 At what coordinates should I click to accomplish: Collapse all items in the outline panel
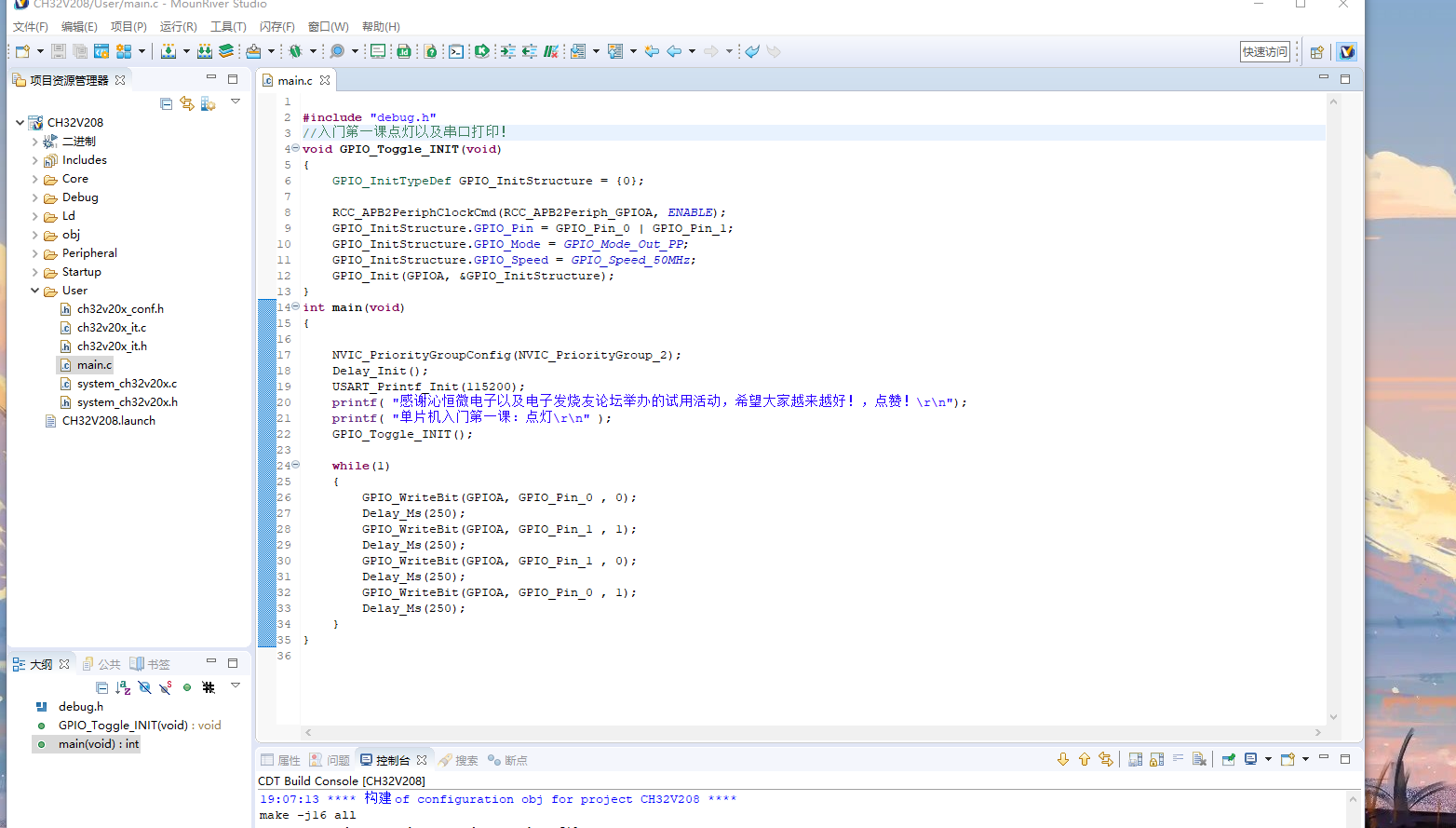click(x=102, y=687)
